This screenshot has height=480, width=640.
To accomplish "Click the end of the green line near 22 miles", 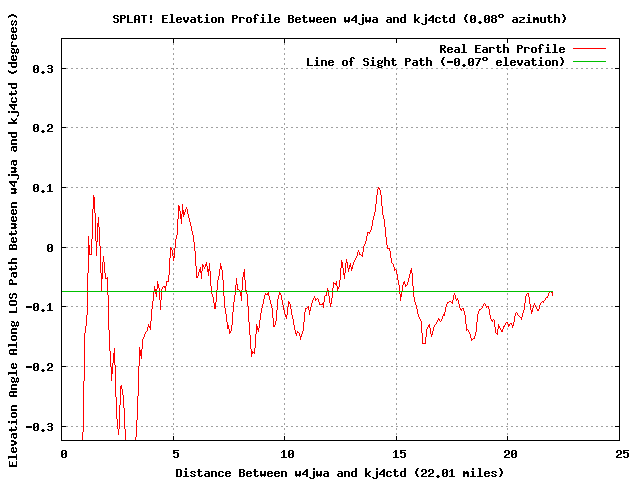I will 552,291.
